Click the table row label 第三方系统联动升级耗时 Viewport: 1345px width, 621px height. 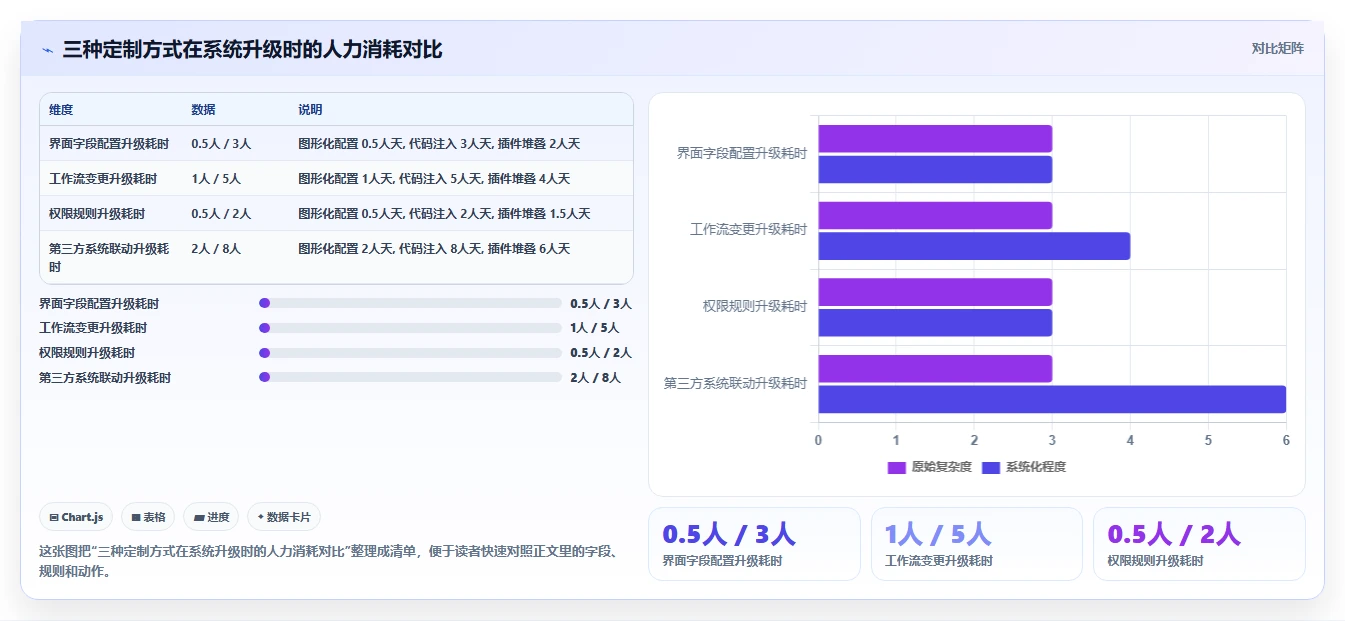pos(109,258)
